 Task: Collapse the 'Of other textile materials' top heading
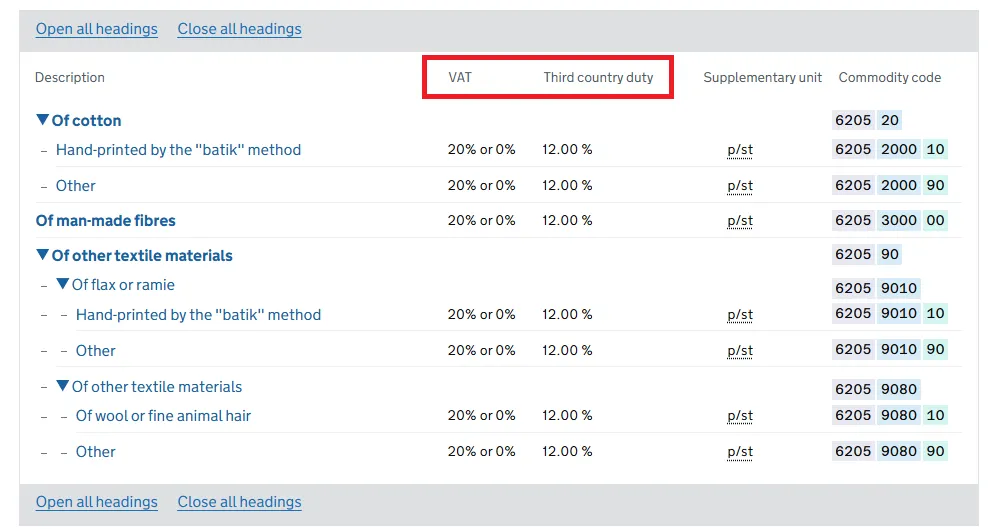point(42,255)
